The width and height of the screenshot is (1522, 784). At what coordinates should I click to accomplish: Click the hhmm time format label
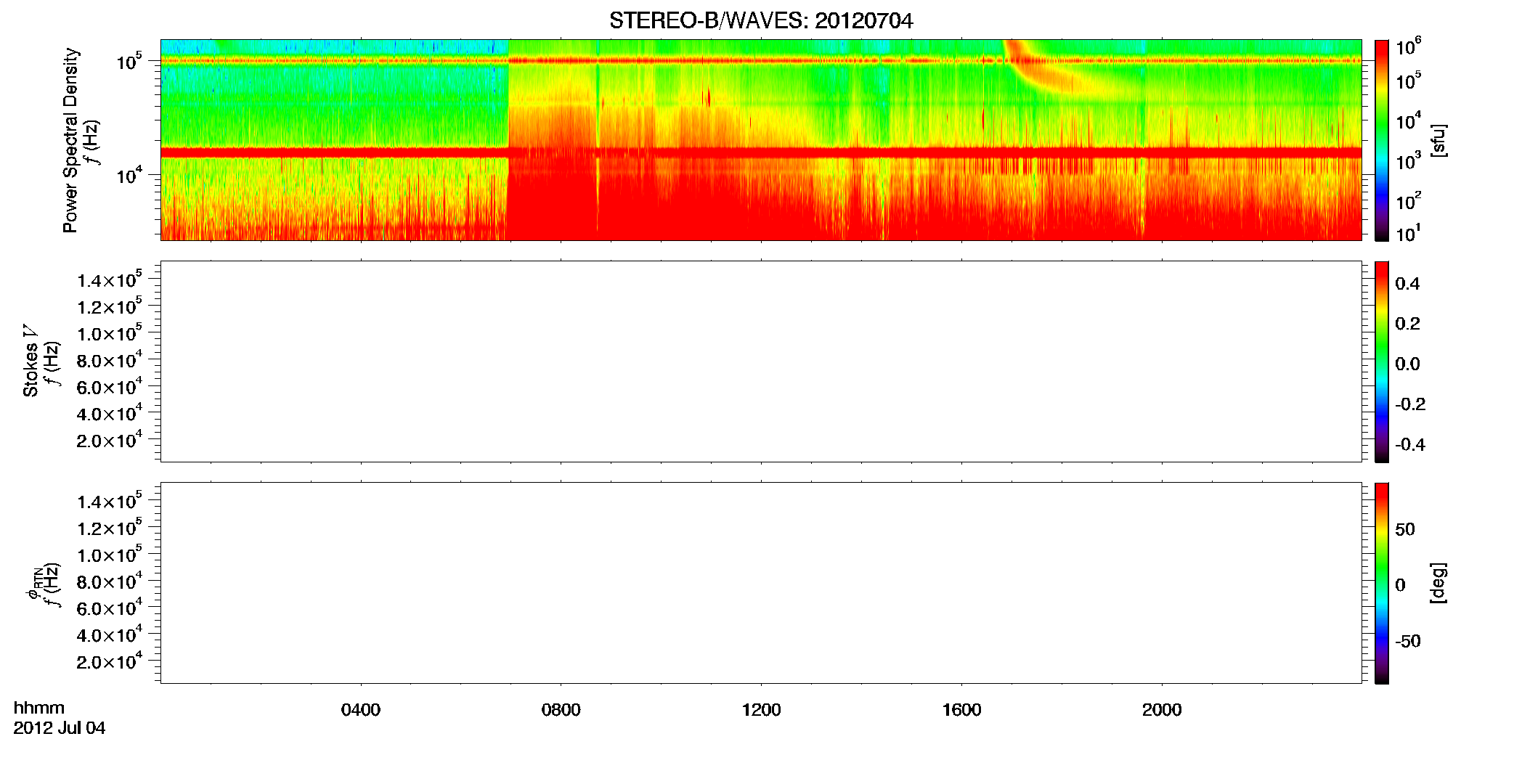[x=39, y=709]
